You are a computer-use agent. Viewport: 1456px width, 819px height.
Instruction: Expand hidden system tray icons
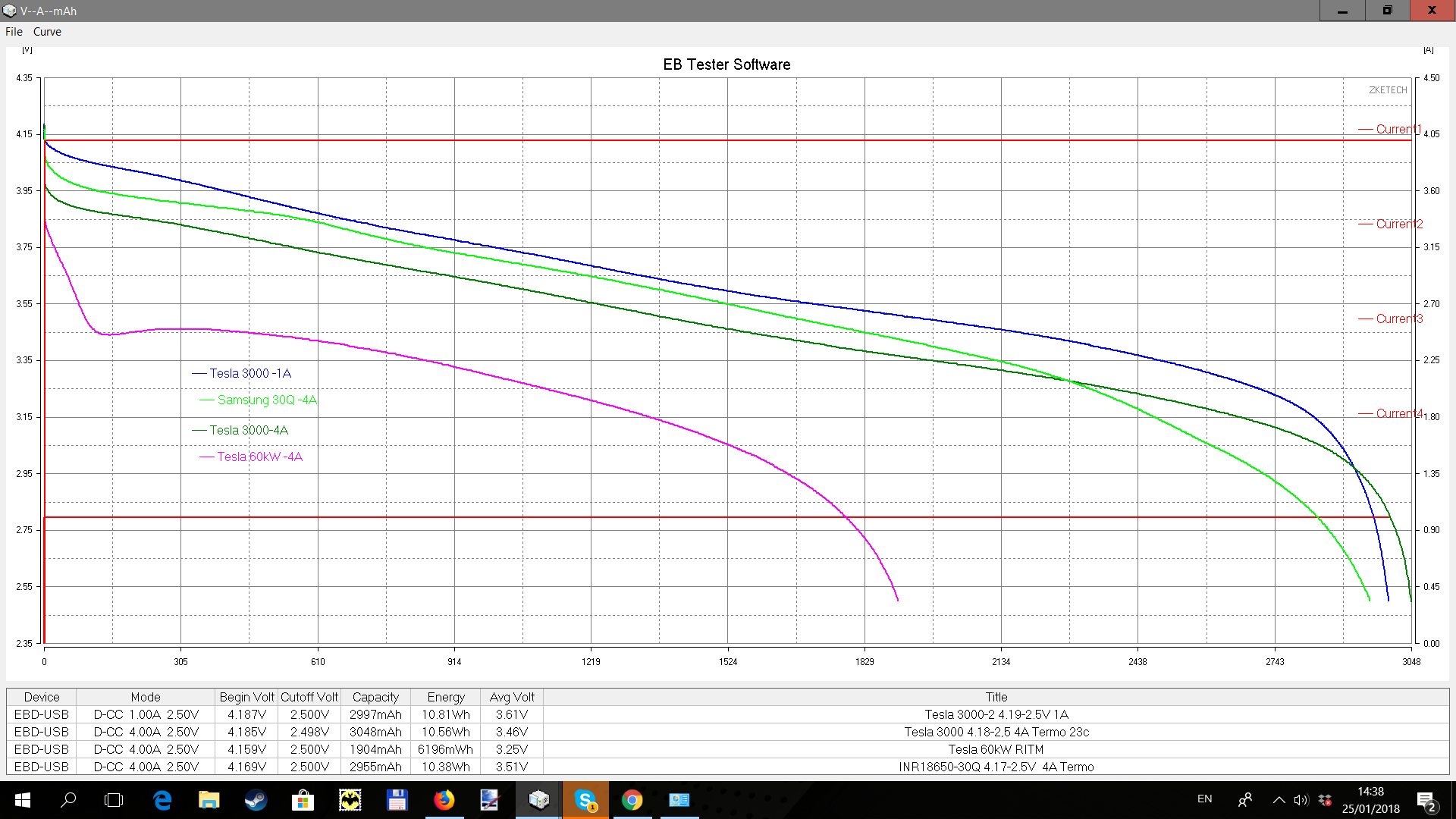pos(1279,799)
